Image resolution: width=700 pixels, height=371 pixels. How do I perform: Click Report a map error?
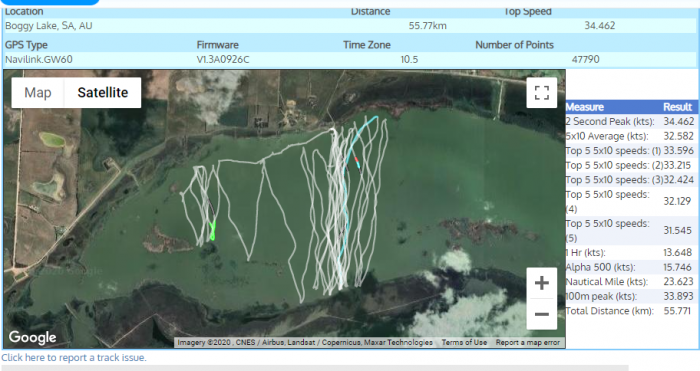coord(528,342)
